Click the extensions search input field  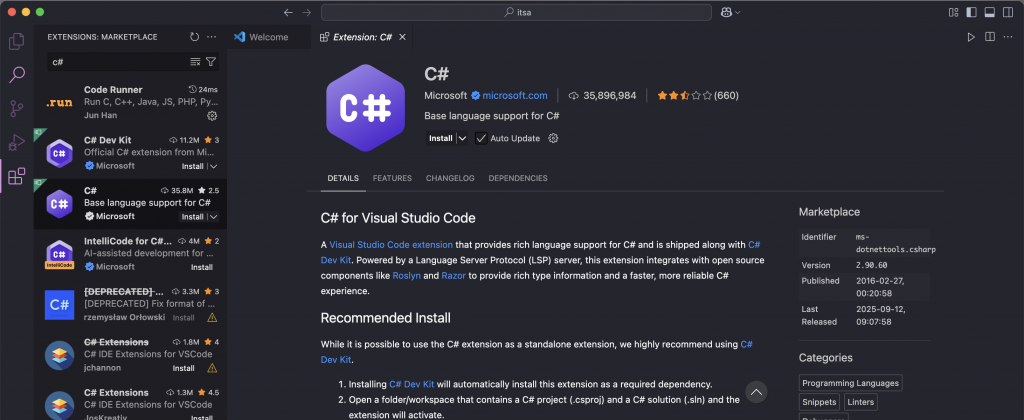click(x=115, y=62)
